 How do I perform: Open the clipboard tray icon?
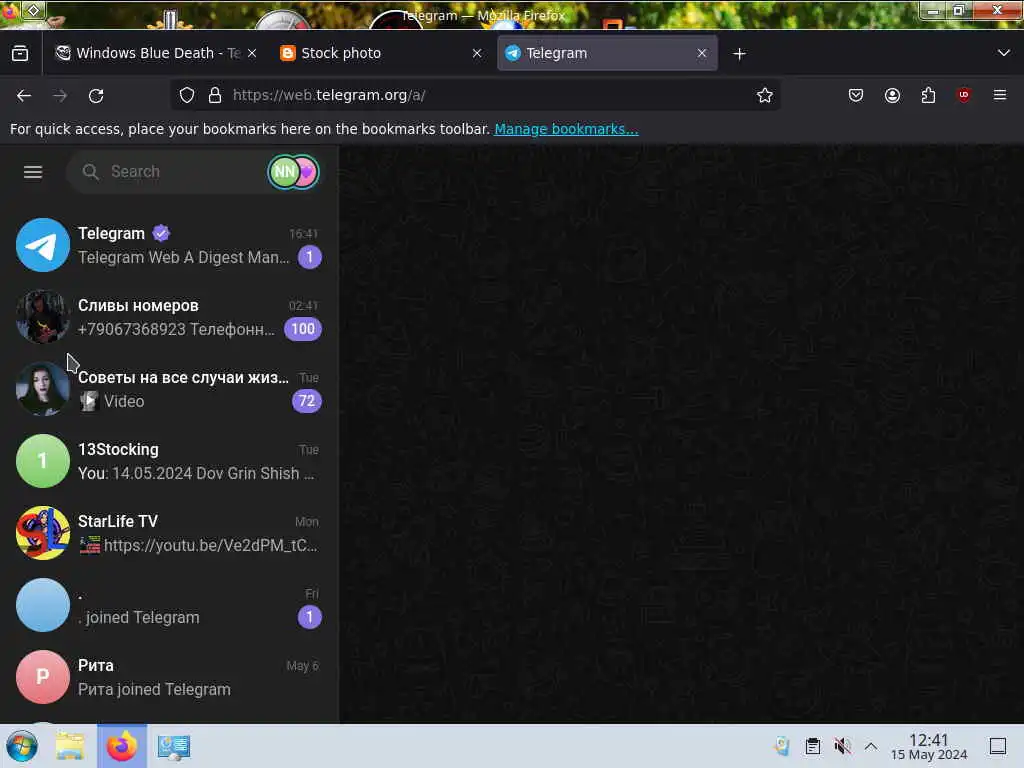[812, 746]
